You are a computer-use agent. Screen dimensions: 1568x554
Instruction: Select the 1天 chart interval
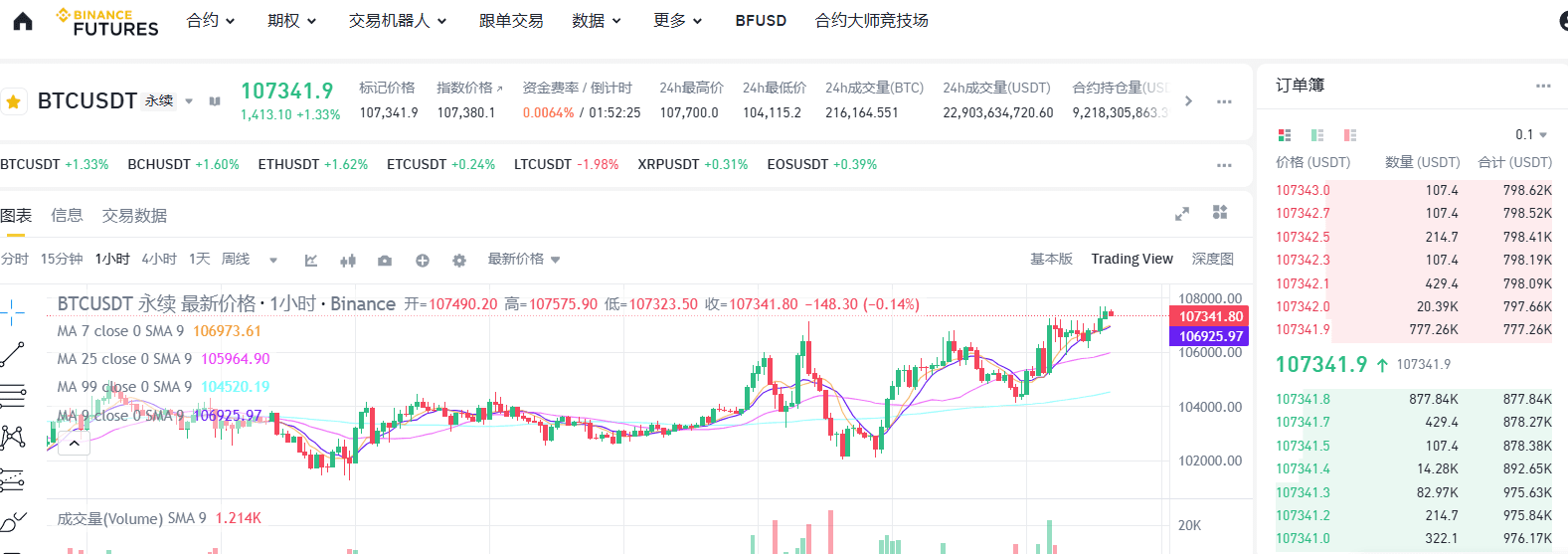(200, 259)
